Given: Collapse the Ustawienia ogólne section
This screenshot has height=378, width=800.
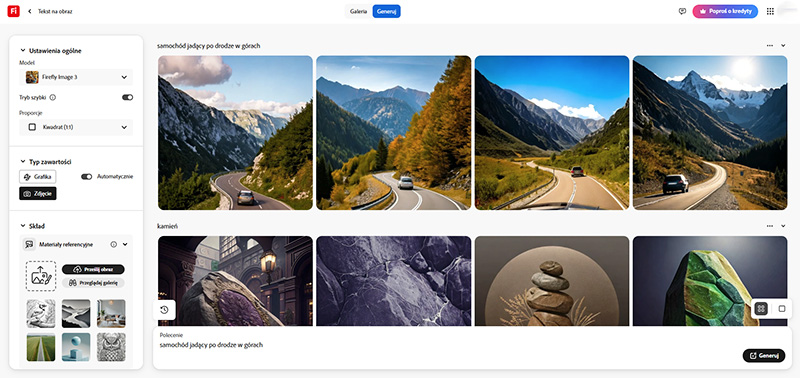Looking at the screenshot, I should [22, 51].
